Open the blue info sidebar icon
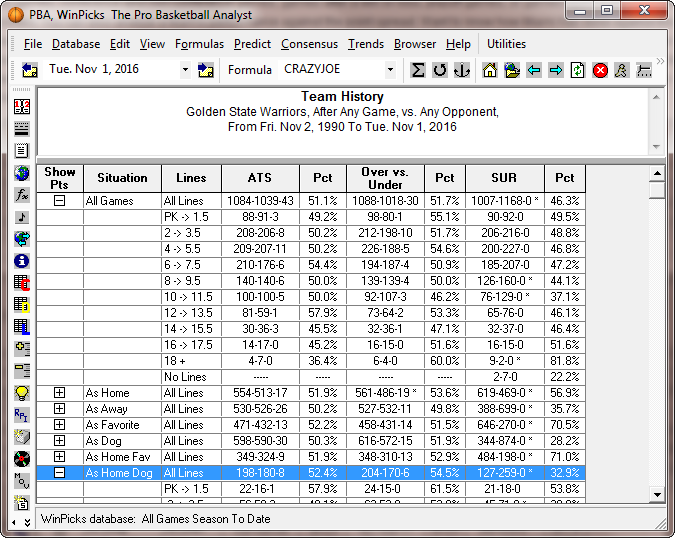This screenshot has height=538, width=675. point(22,261)
